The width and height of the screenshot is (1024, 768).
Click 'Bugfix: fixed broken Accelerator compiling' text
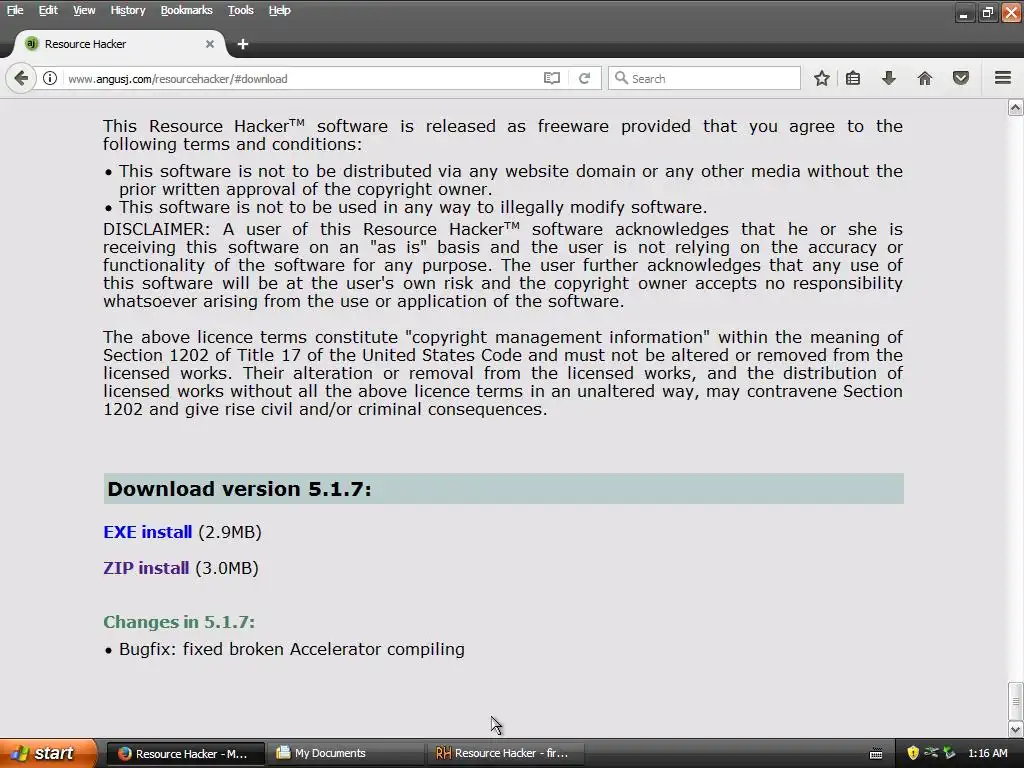coord(292,649)
